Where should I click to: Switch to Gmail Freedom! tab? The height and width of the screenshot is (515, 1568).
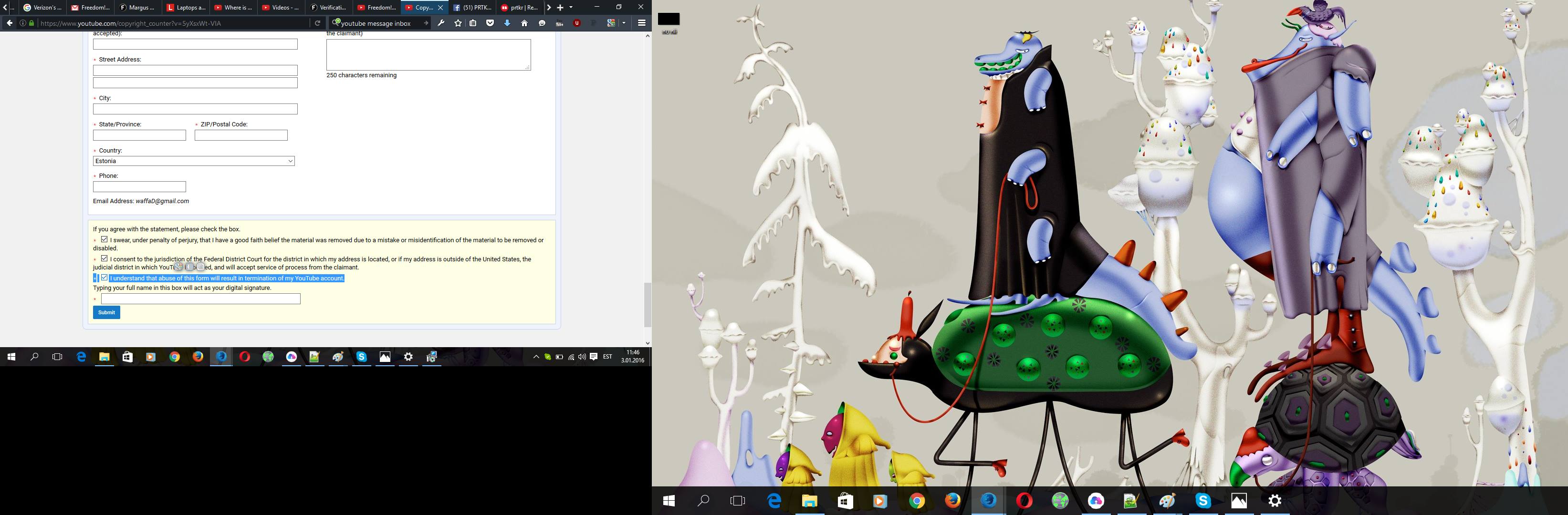[x=90, y=7]
